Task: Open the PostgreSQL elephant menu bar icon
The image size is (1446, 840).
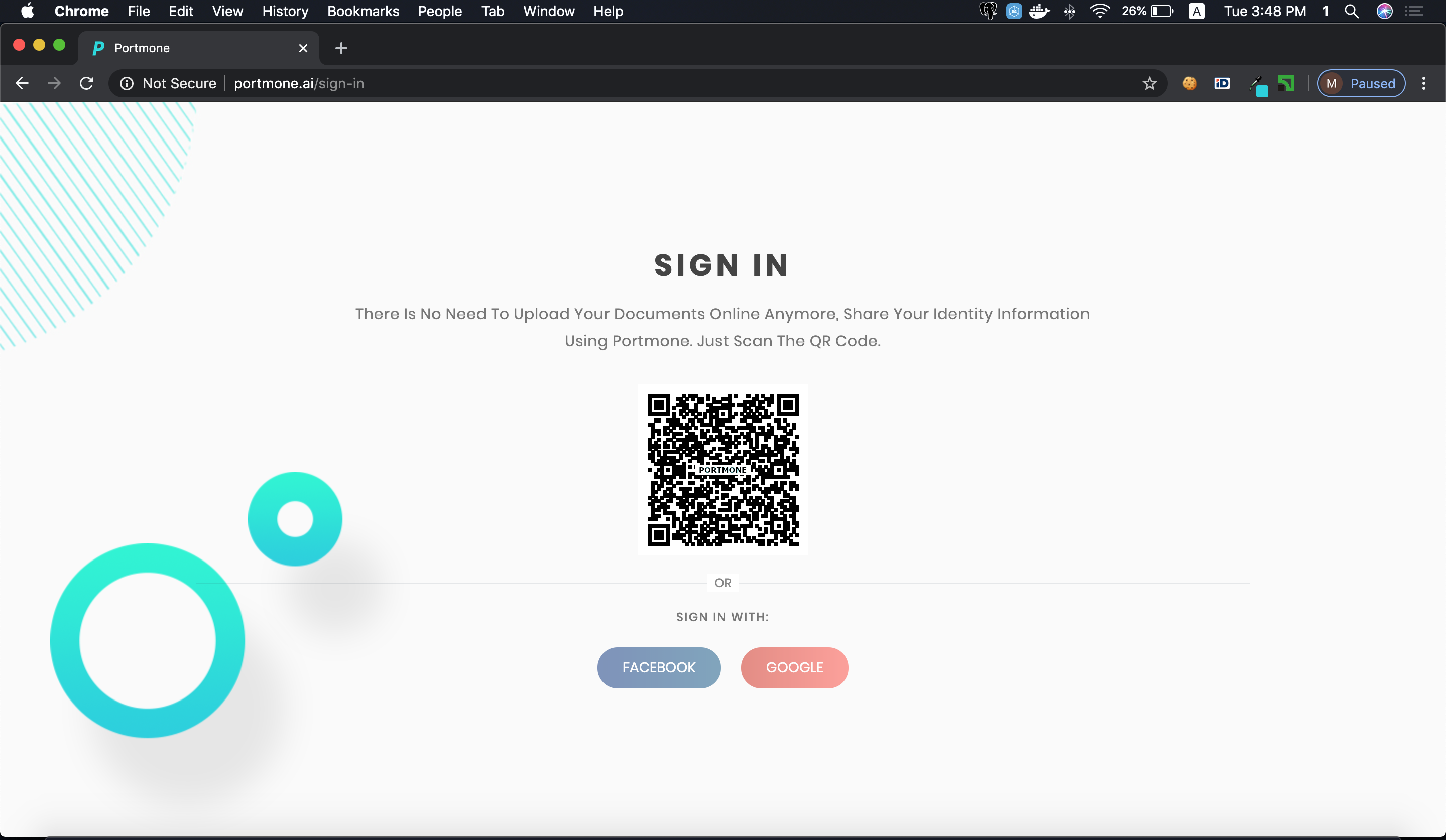Action: pos(988,11)
